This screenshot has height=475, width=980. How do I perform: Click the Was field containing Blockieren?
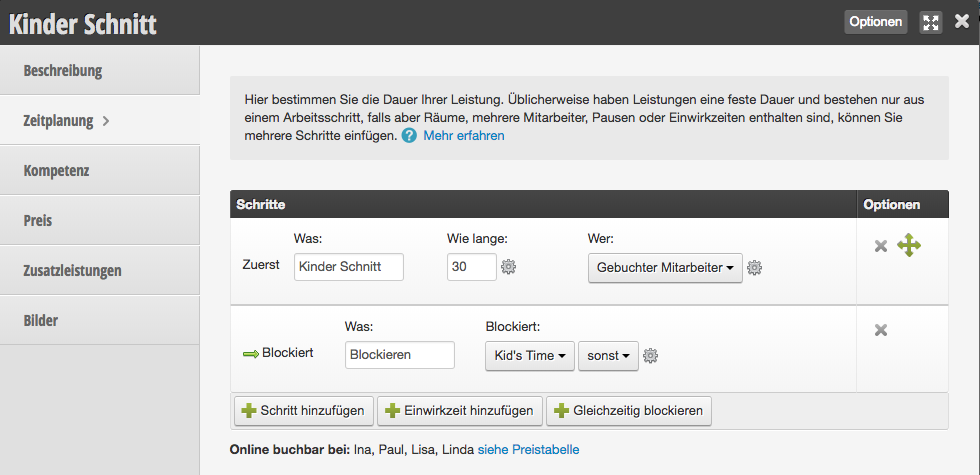pyautogui.click(x=400, y=354)
